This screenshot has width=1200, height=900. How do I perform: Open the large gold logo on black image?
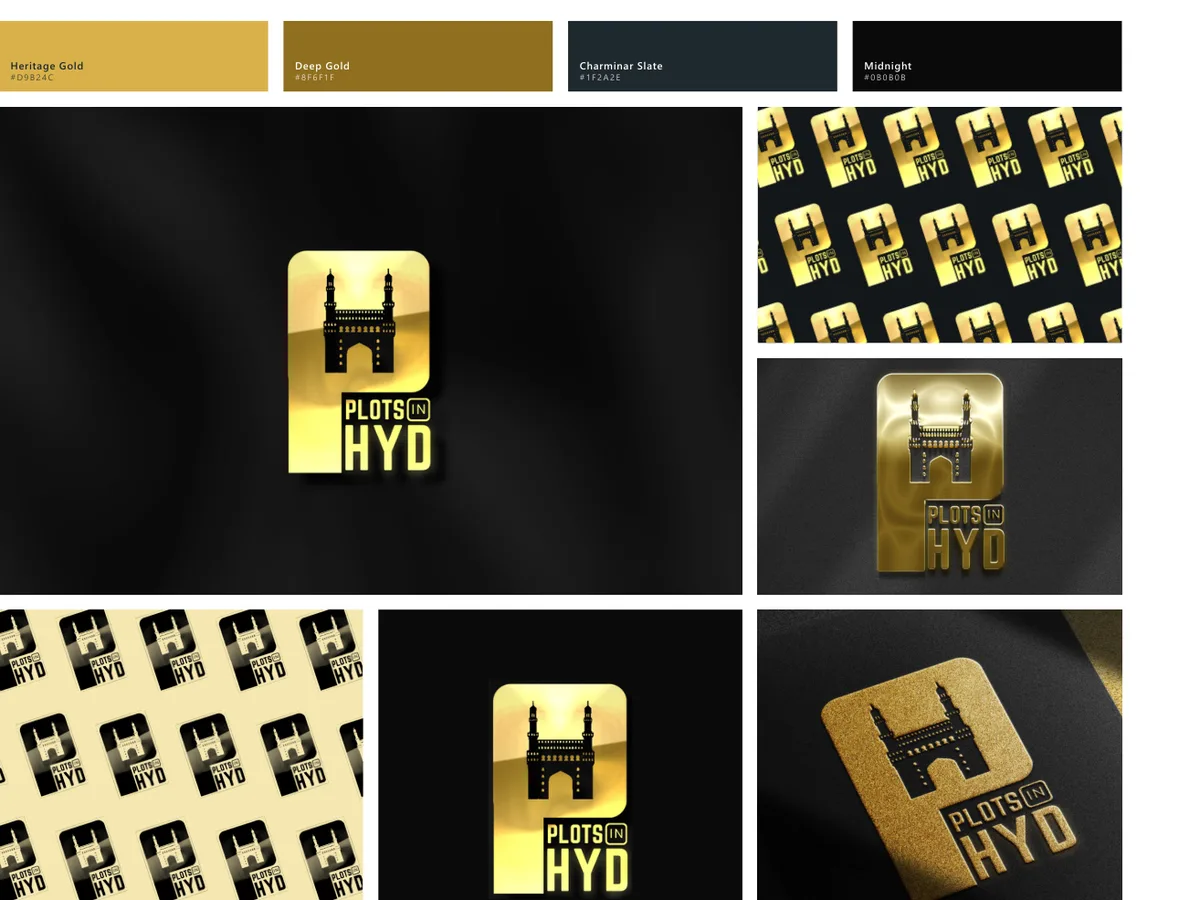(371, 351)
